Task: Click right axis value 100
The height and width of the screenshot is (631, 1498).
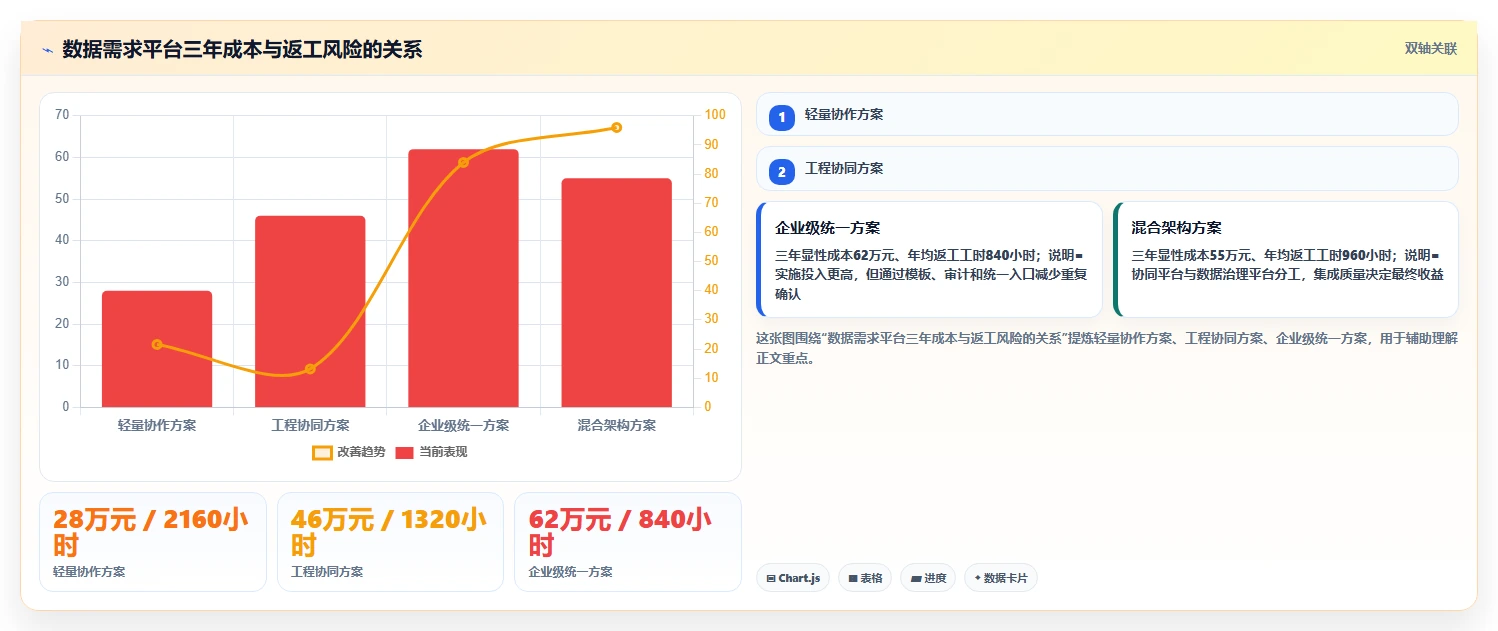Action: (x=715, y=115)
